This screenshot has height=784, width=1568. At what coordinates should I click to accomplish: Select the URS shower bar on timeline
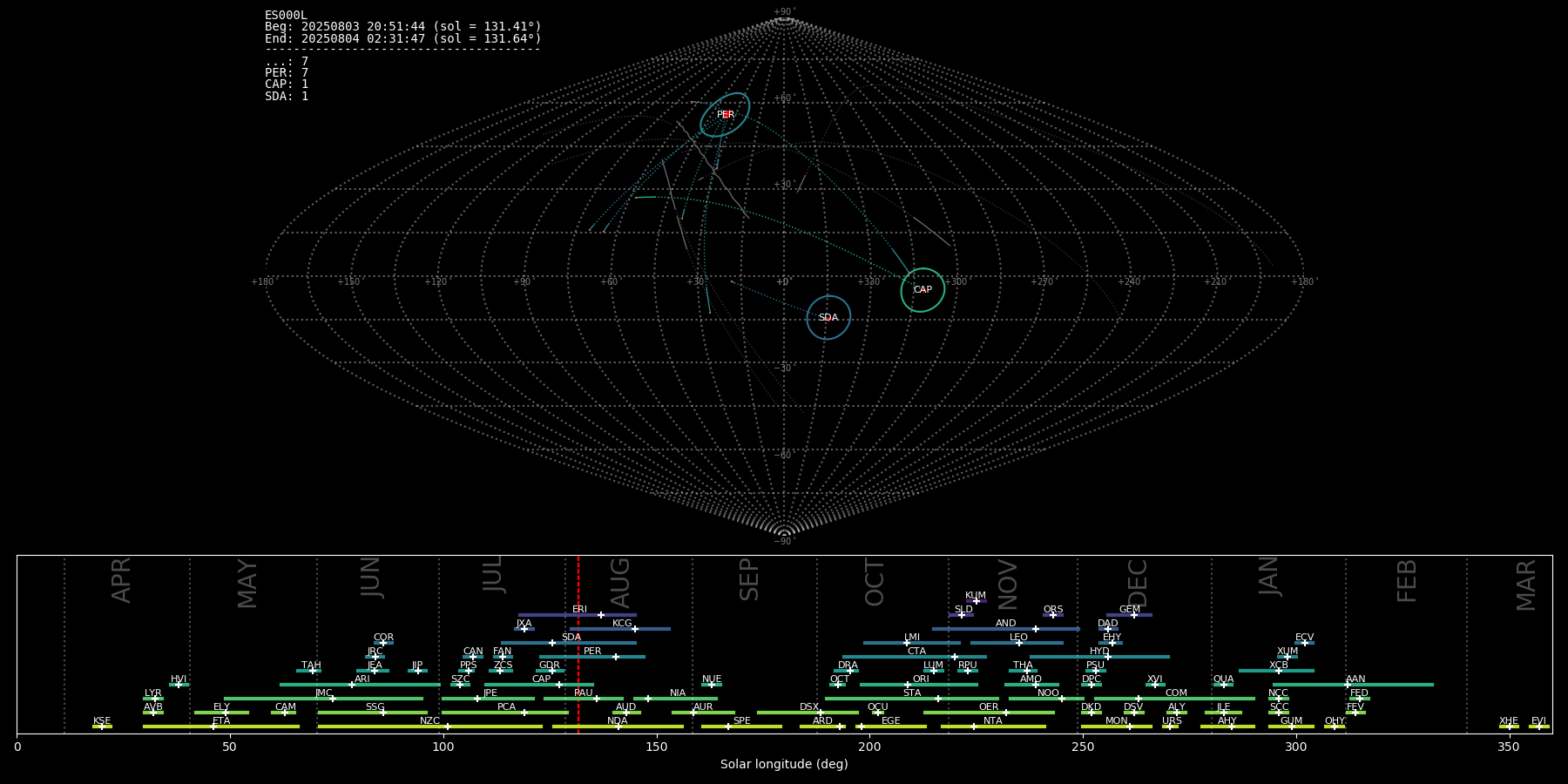point(1171,727)
